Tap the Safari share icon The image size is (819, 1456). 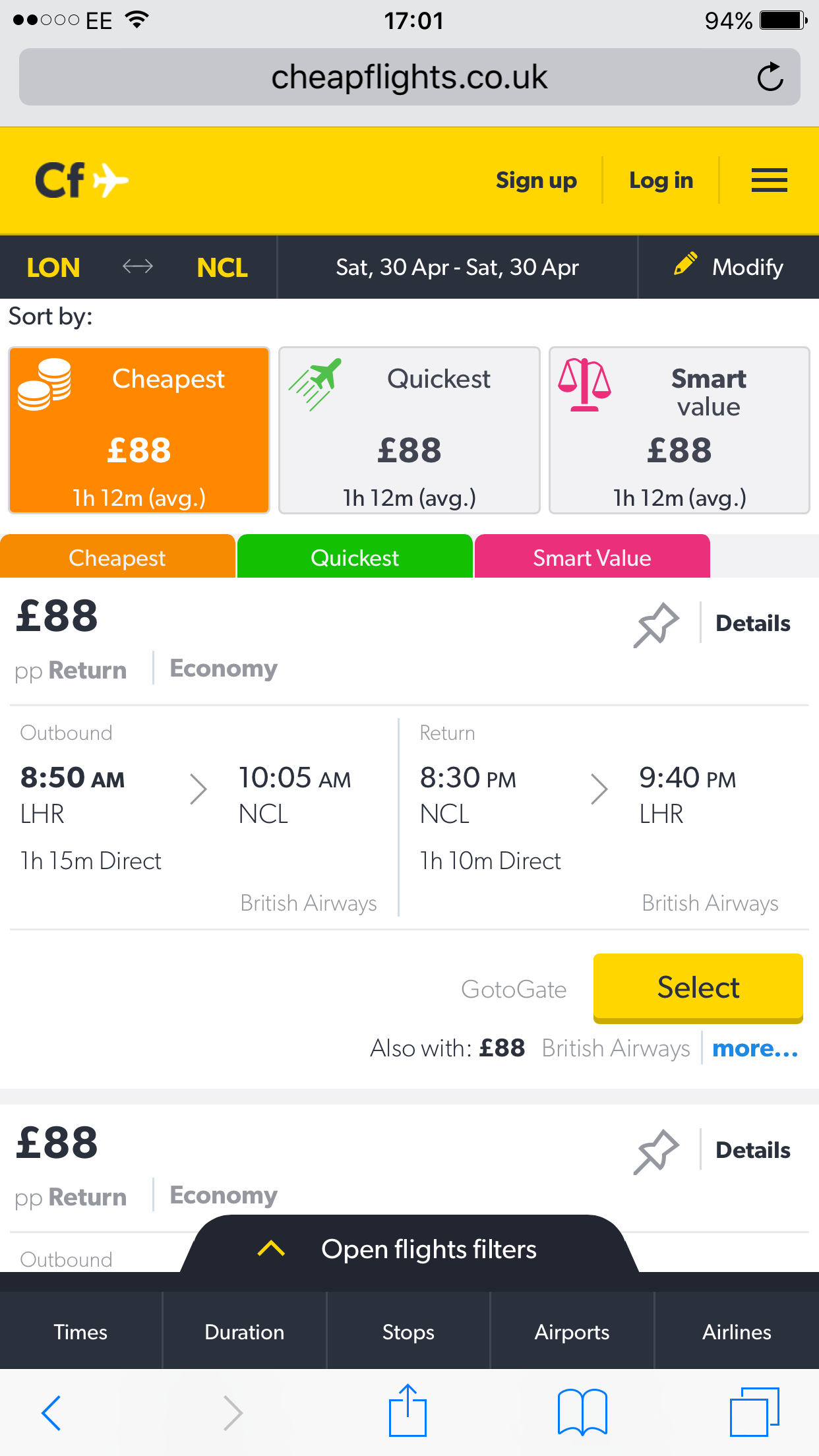coord(408,1410)
